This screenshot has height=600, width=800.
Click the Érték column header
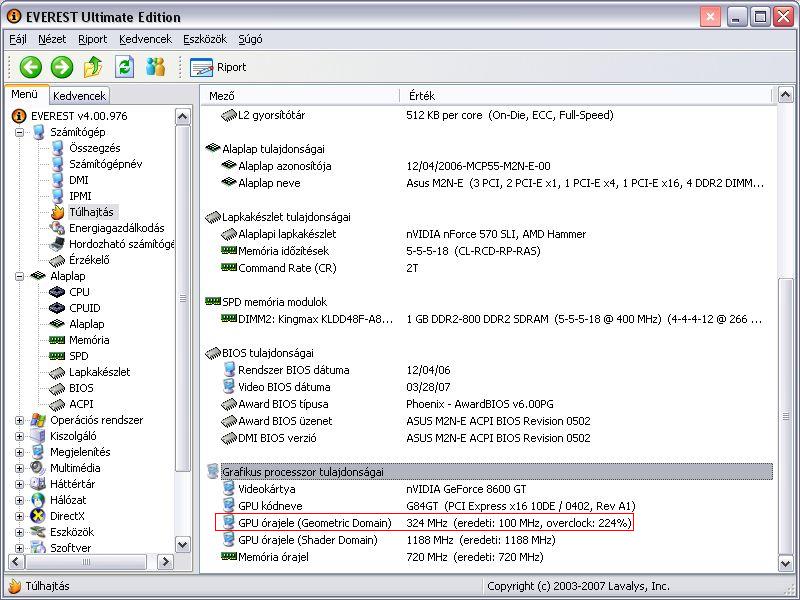[586, 96]
